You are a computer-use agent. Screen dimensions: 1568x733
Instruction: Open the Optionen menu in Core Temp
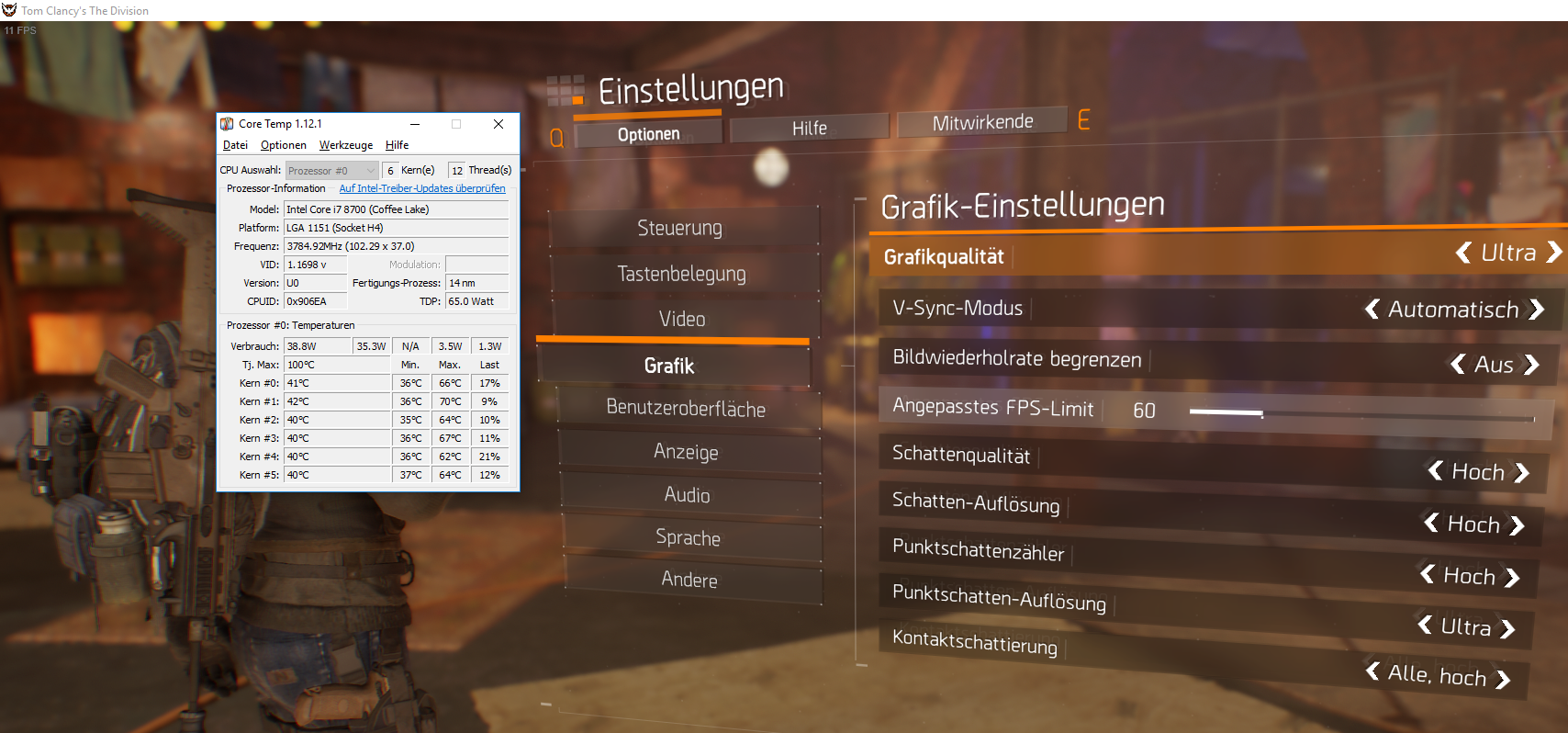284,145
